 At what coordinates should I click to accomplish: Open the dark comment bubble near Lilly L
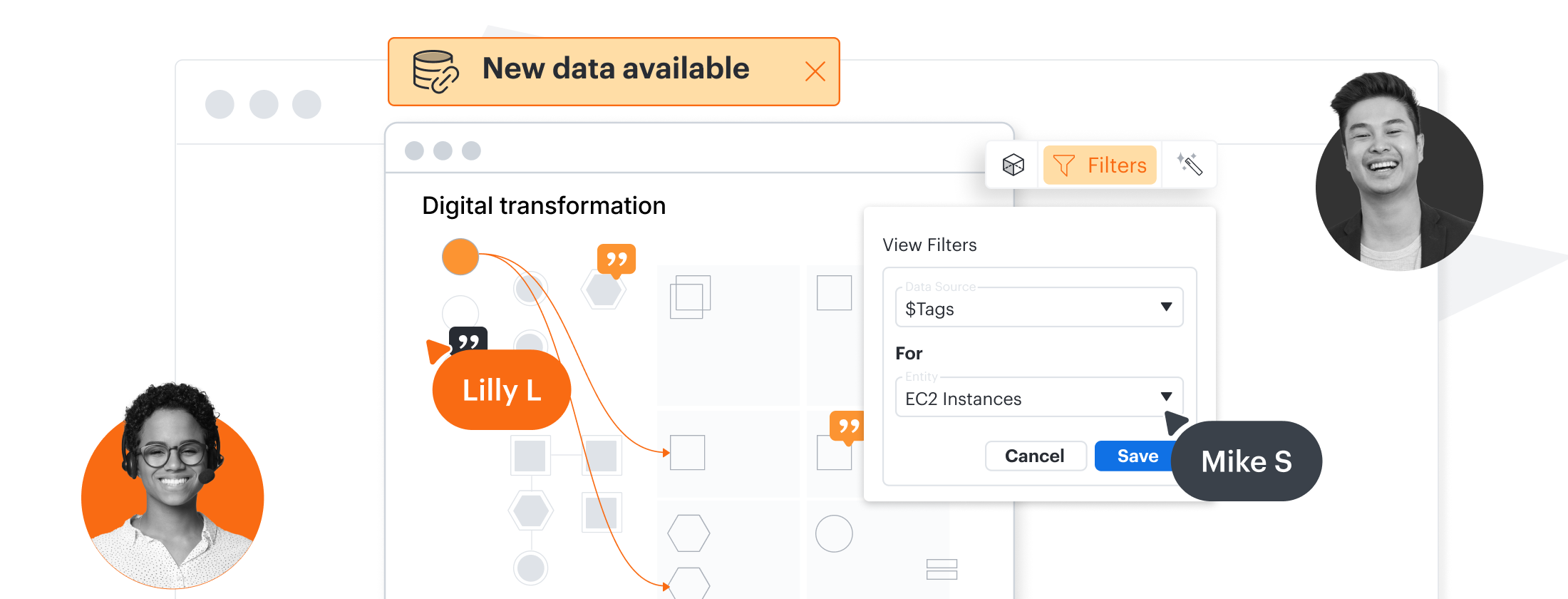[x=468, y=340]
